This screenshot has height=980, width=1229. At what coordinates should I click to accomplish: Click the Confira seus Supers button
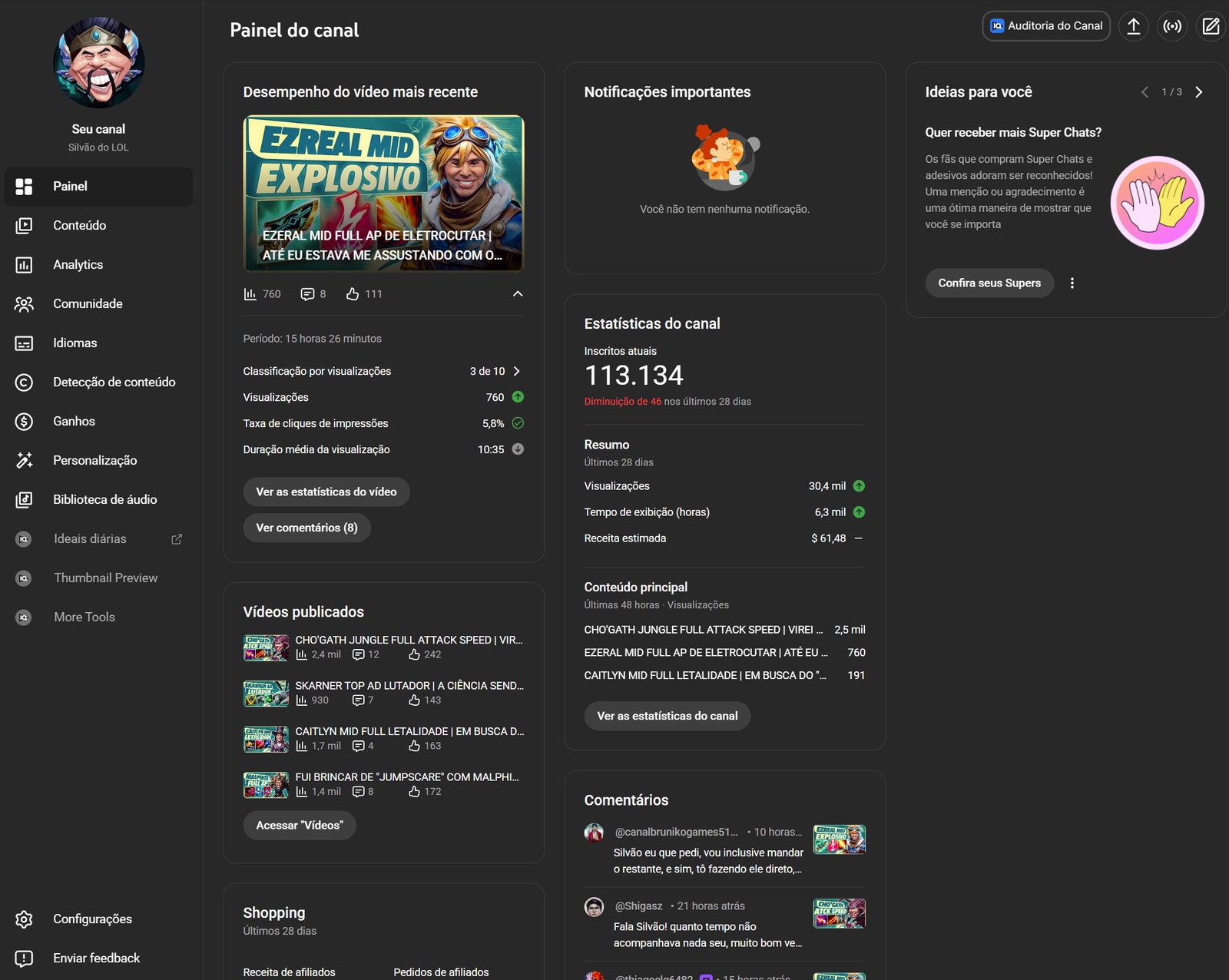989,283
